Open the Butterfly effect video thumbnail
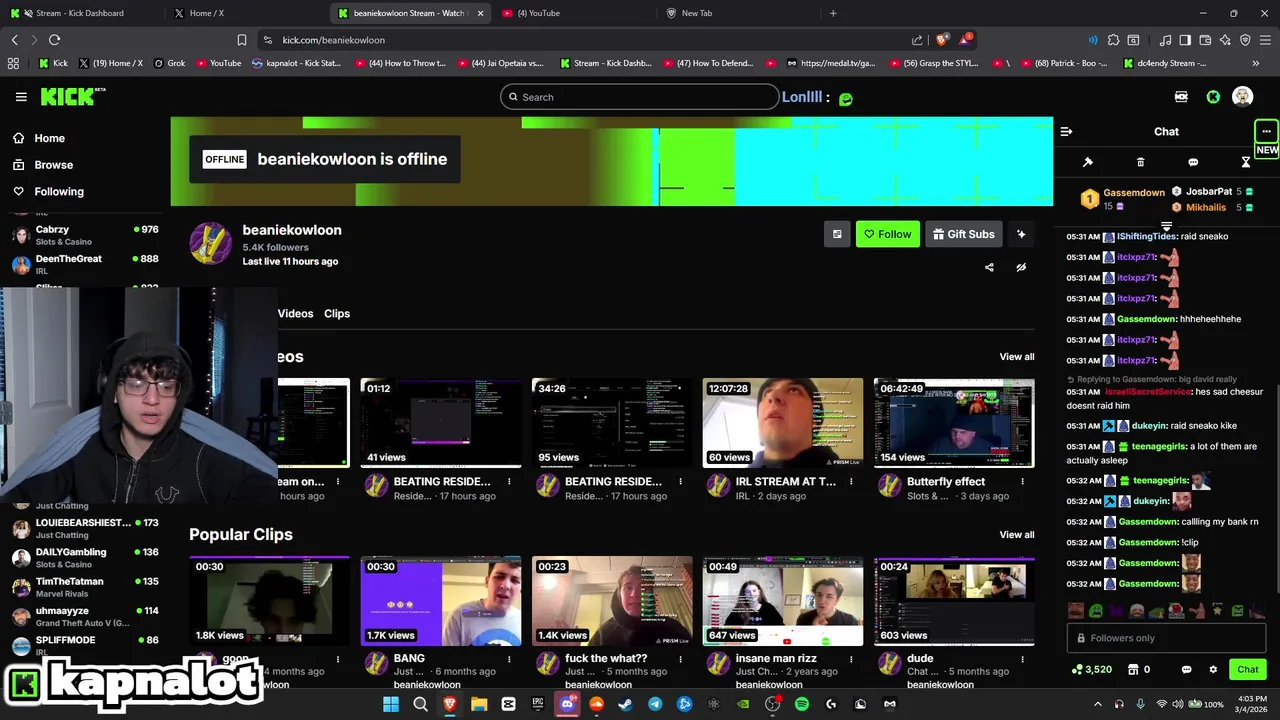The width and height of the screenshot is (1280, 720). (954, 423)
